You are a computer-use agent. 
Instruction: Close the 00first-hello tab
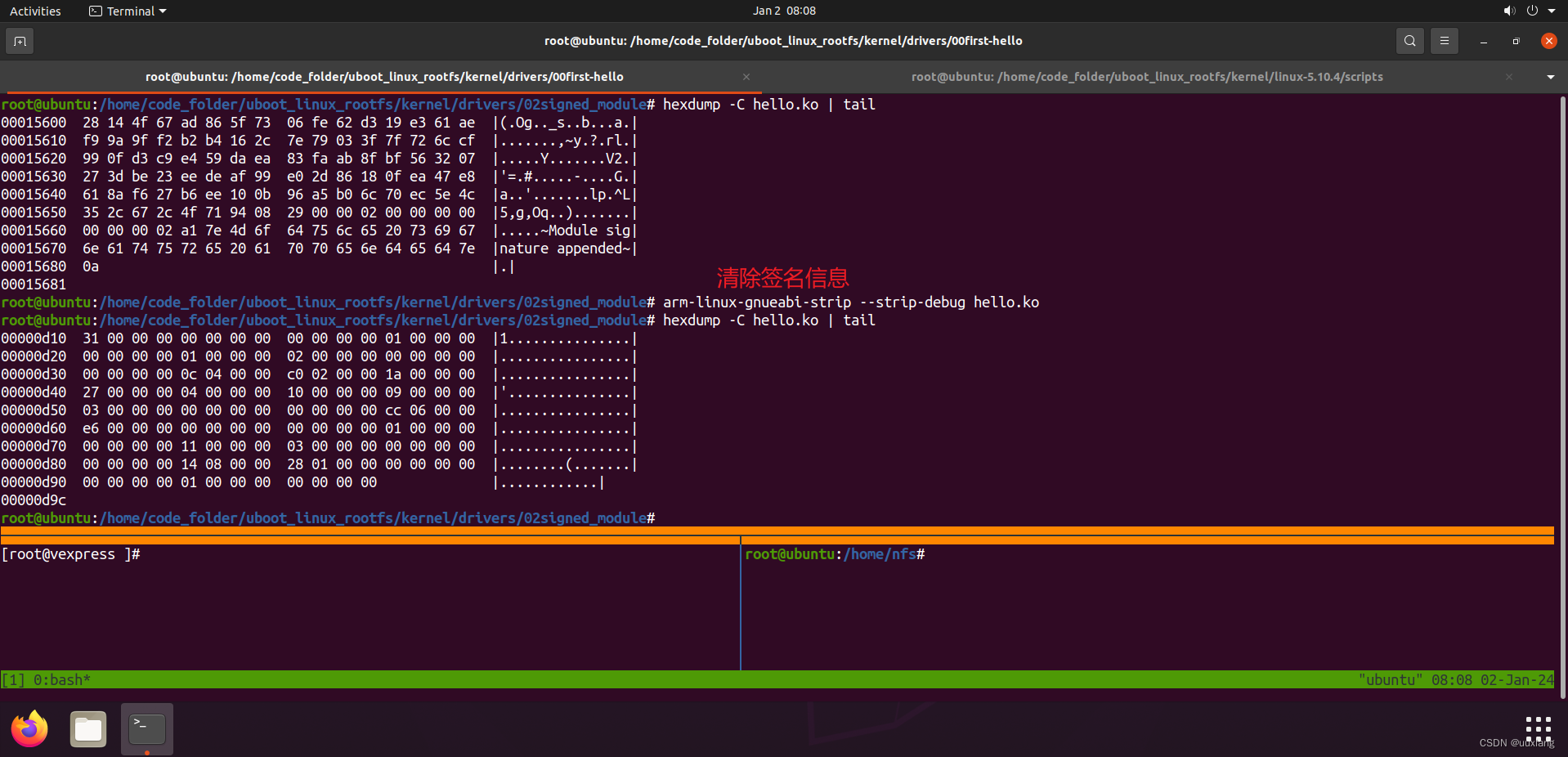coord(746,77)
